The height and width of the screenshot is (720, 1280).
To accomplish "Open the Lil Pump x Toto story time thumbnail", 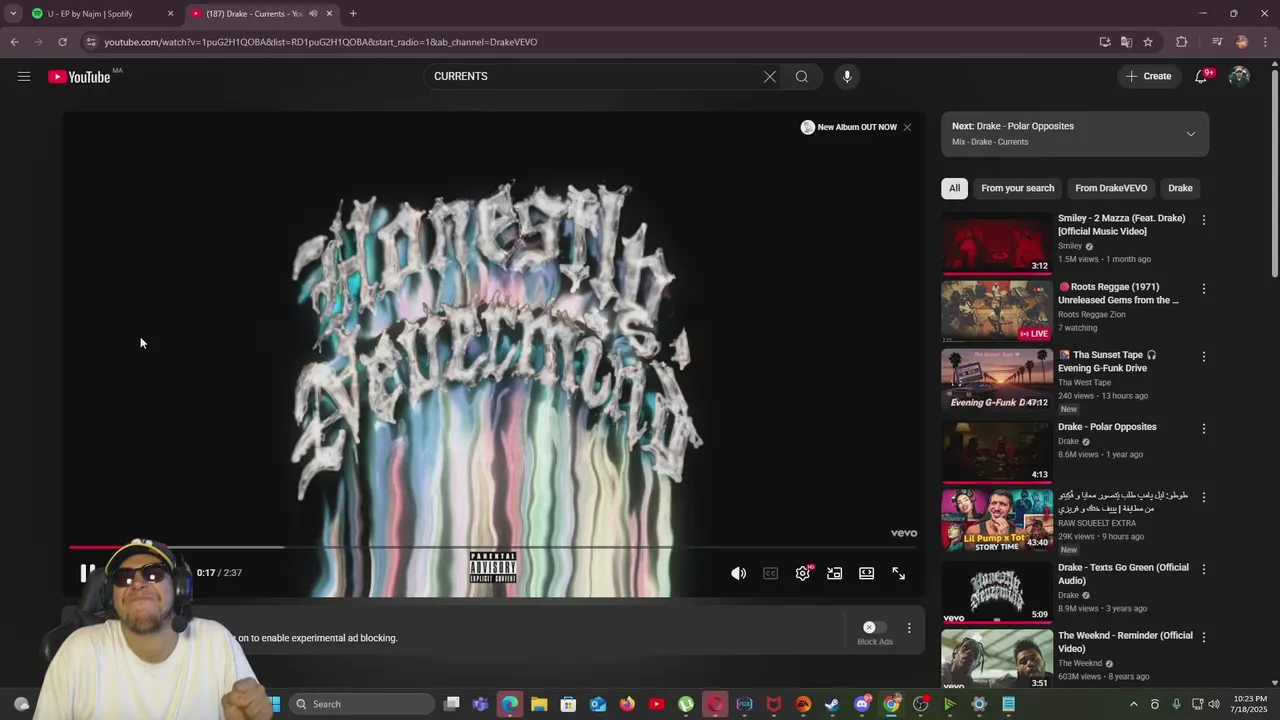I will (996, 520).
